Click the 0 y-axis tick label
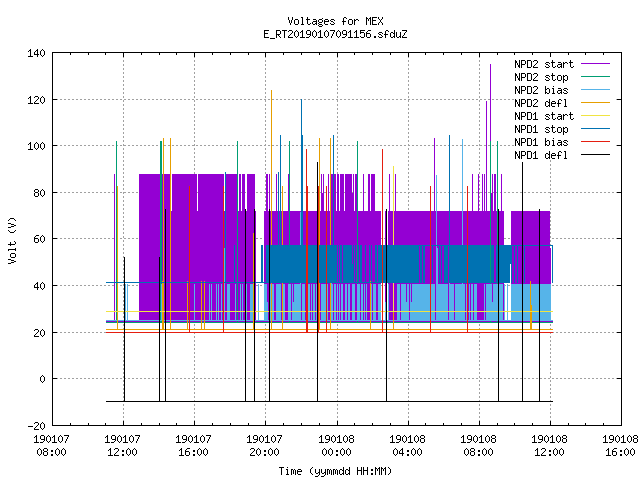The height and width of the screenshot is (480, 640). (x=42, y=379)
